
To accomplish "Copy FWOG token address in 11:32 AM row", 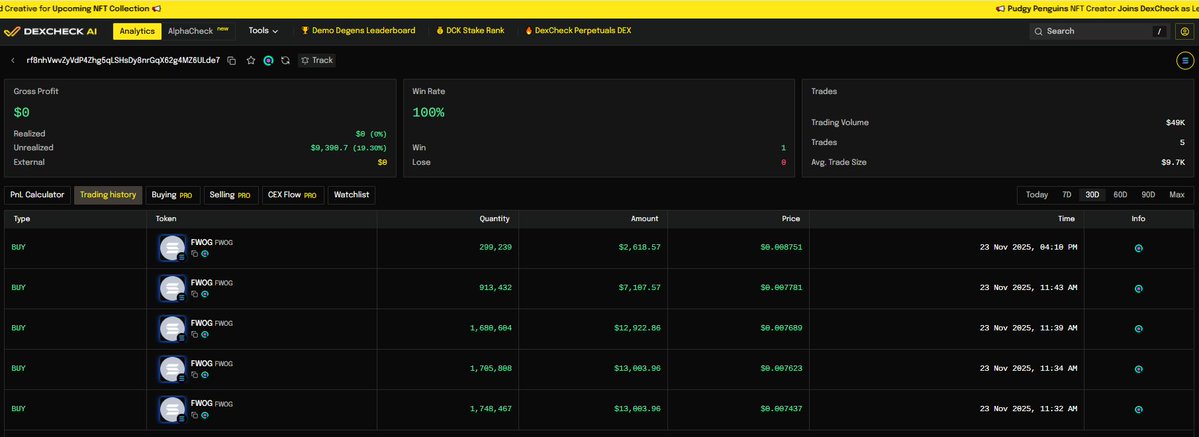I will pos(194,416).
